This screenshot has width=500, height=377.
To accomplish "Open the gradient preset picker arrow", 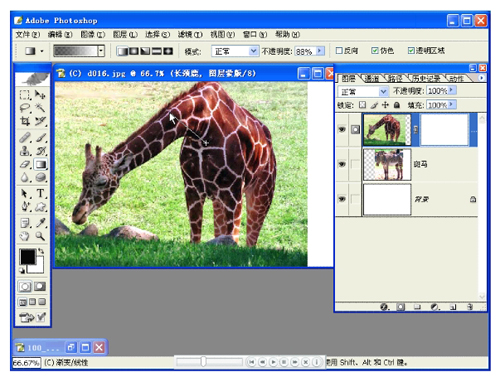I will pos(101,51).
